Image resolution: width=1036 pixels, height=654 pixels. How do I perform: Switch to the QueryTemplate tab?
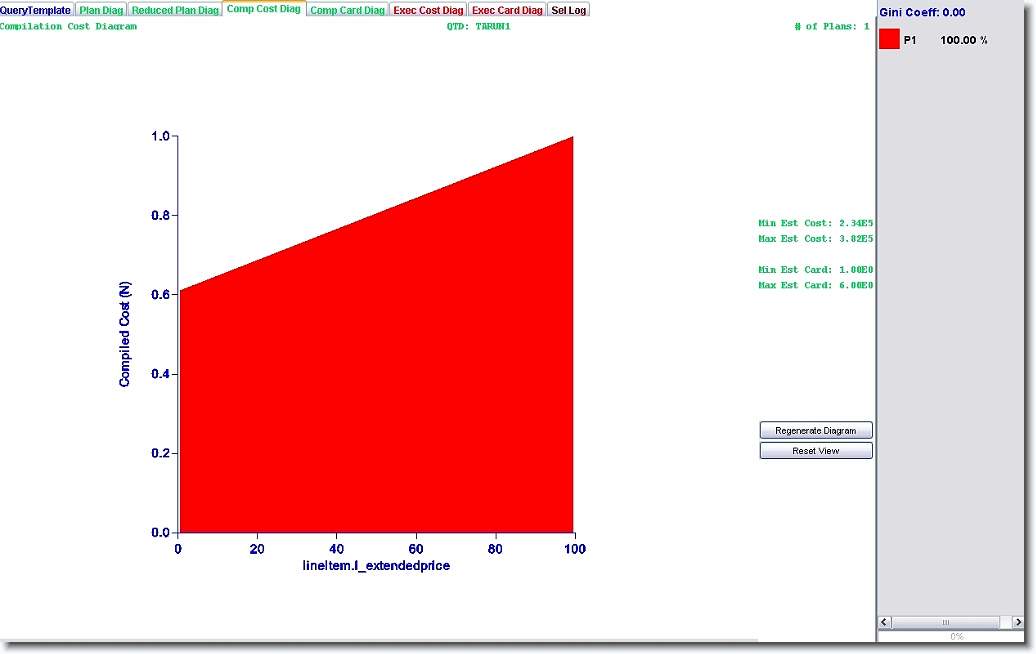[36, 10]
